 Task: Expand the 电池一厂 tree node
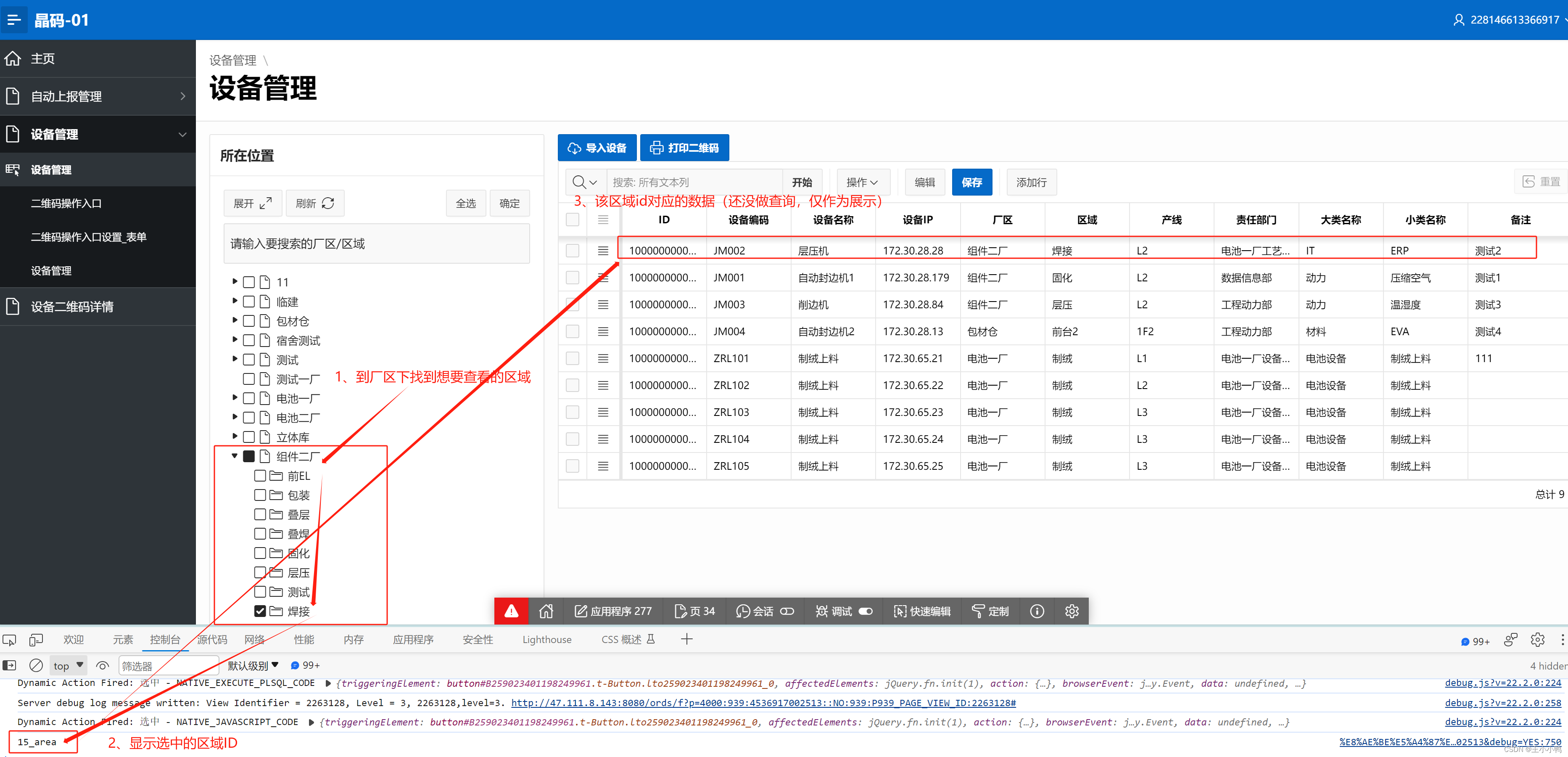point(235,398)
